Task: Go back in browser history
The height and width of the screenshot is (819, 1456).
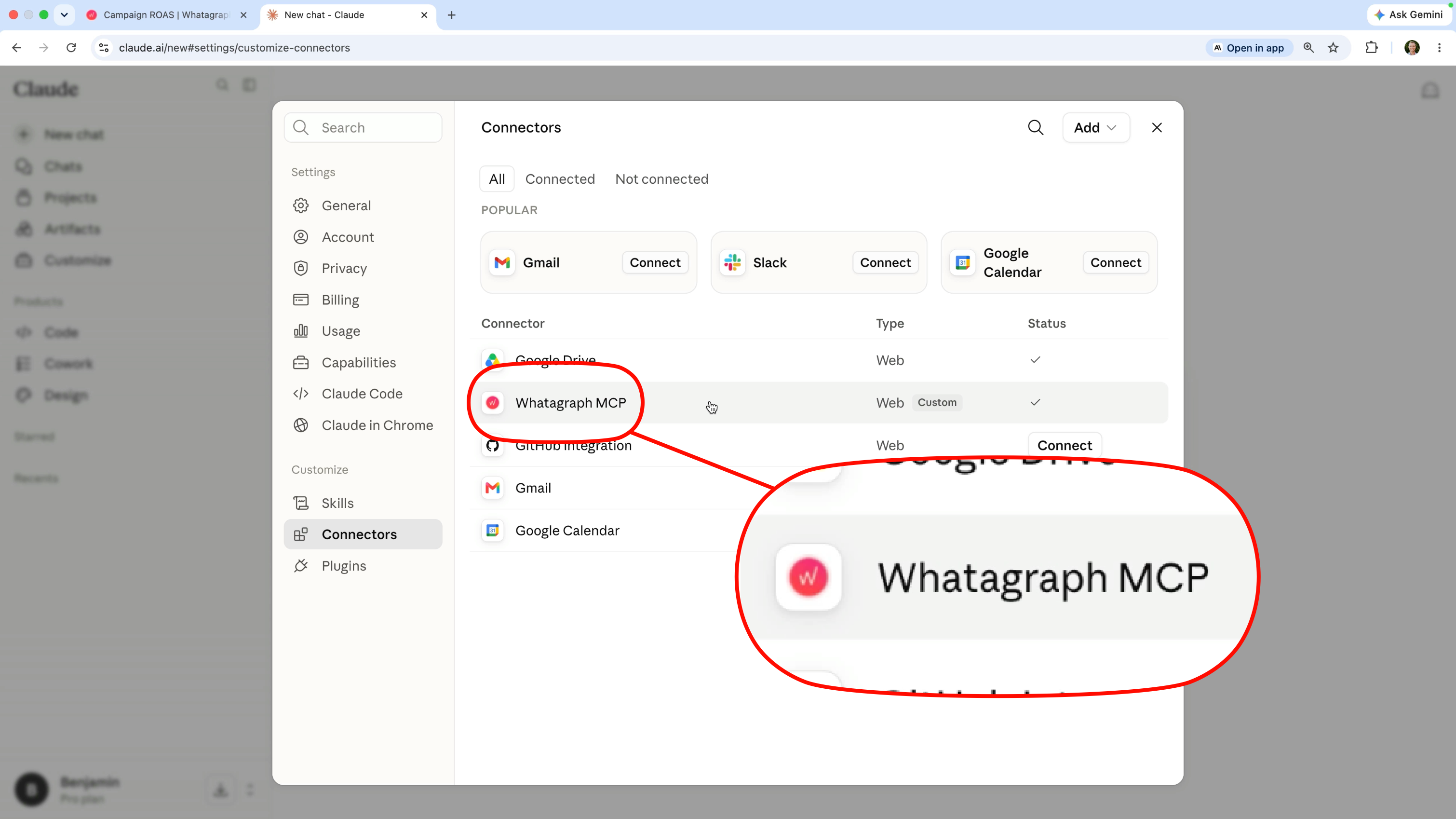Action: click(x=16, y=48)
